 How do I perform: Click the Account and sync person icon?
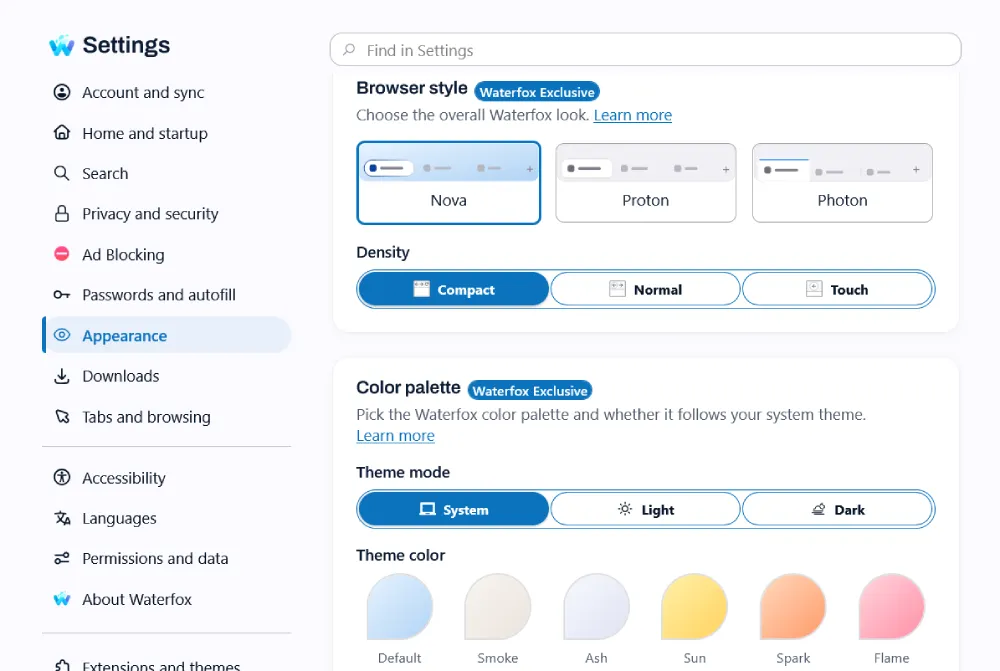tap(62, 92)
